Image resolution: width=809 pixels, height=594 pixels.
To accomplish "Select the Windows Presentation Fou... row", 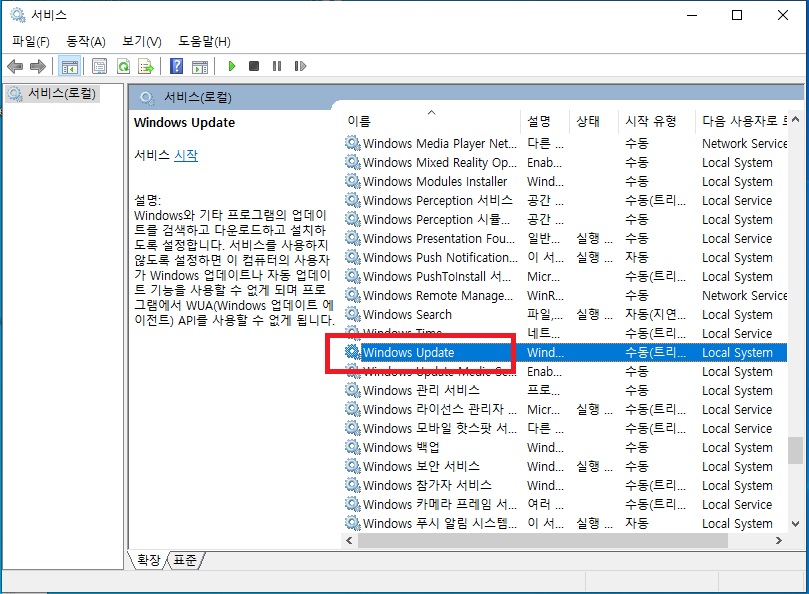I will [x=565, y=238].
